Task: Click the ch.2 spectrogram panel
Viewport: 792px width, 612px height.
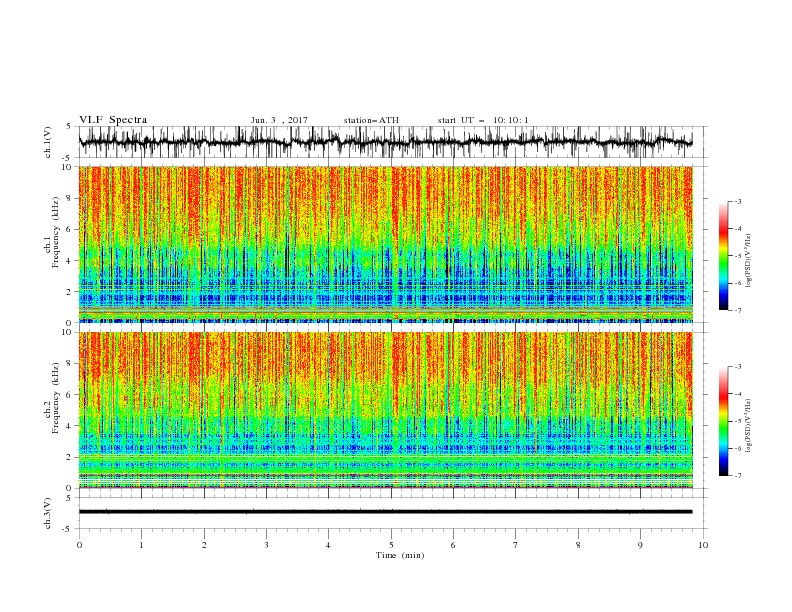Action: (x=386, y=410)
